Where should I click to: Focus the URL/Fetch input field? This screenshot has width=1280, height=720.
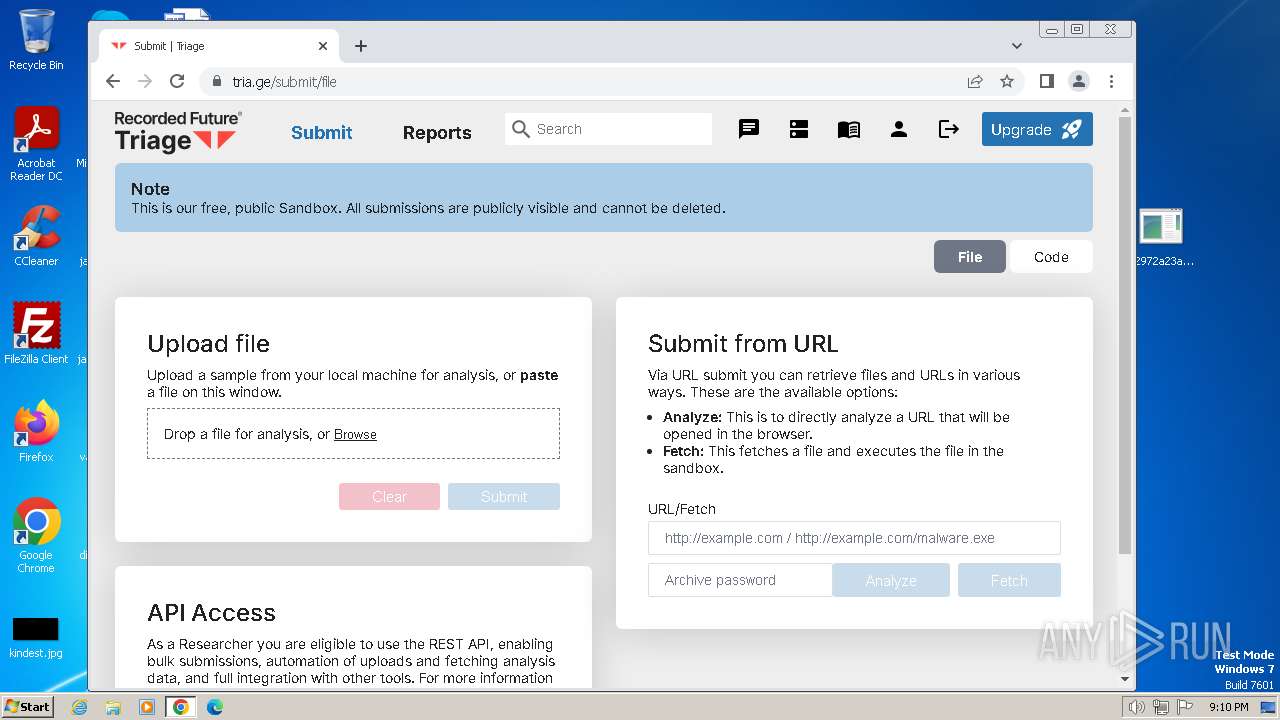pyautogui.click(x=854, y=538)
